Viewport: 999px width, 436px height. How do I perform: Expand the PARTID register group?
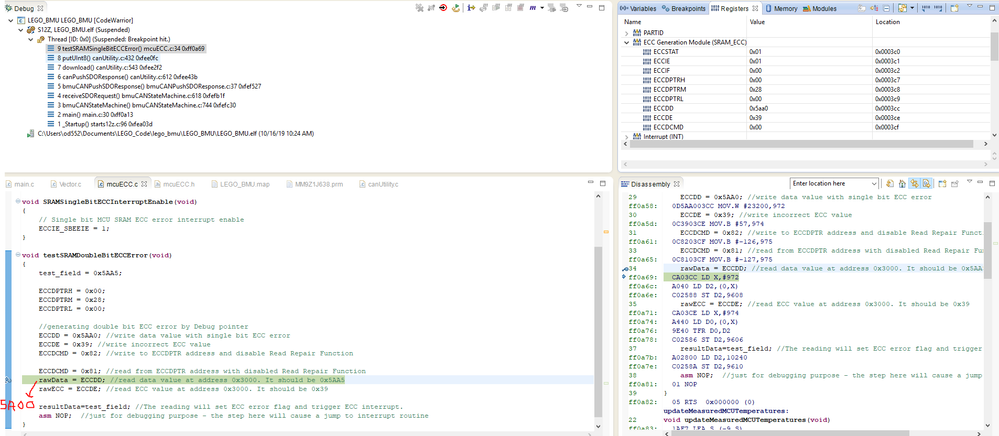pos(626,33)
